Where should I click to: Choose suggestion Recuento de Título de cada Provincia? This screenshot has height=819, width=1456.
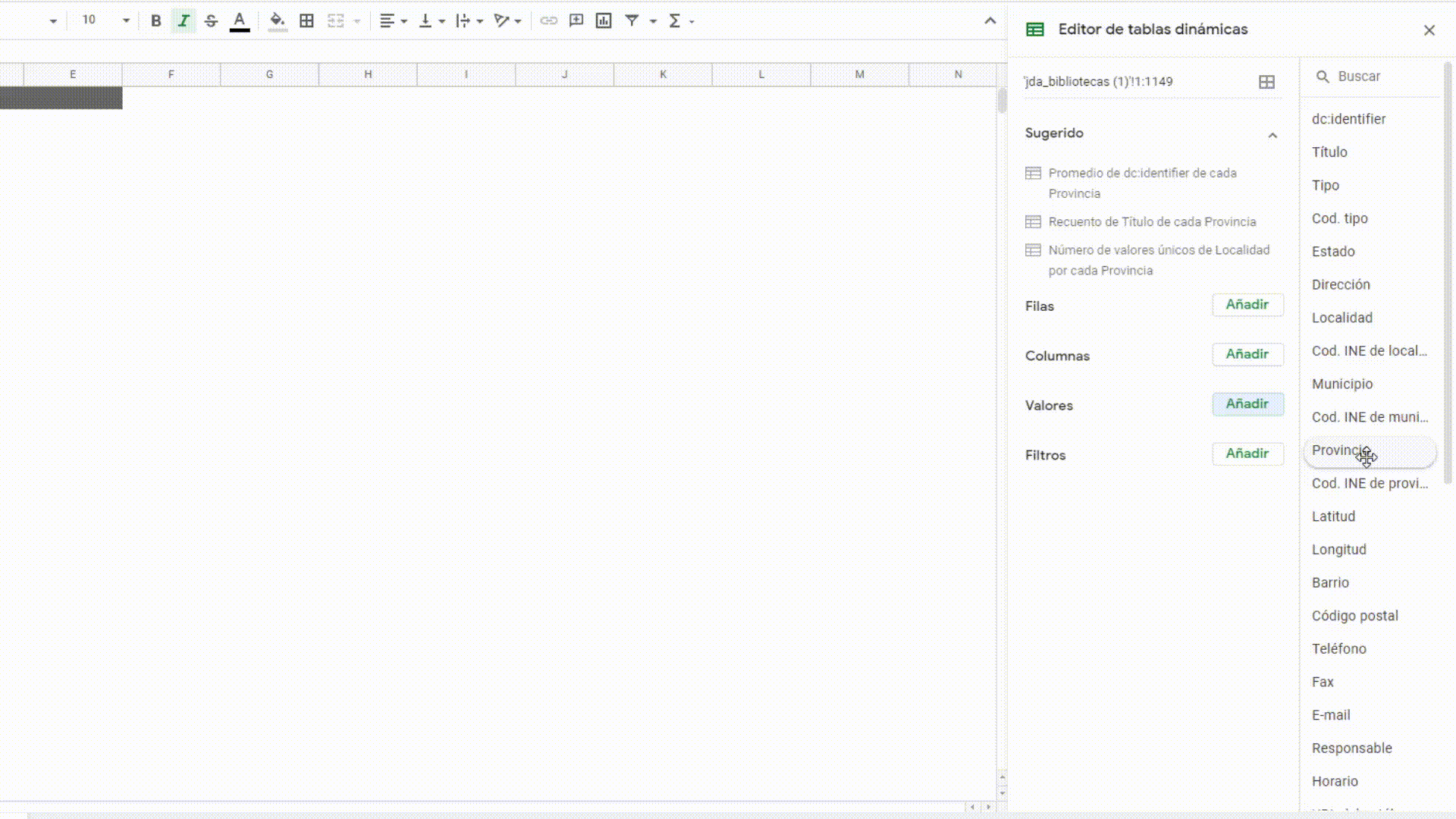click(x=1151, y=222)
